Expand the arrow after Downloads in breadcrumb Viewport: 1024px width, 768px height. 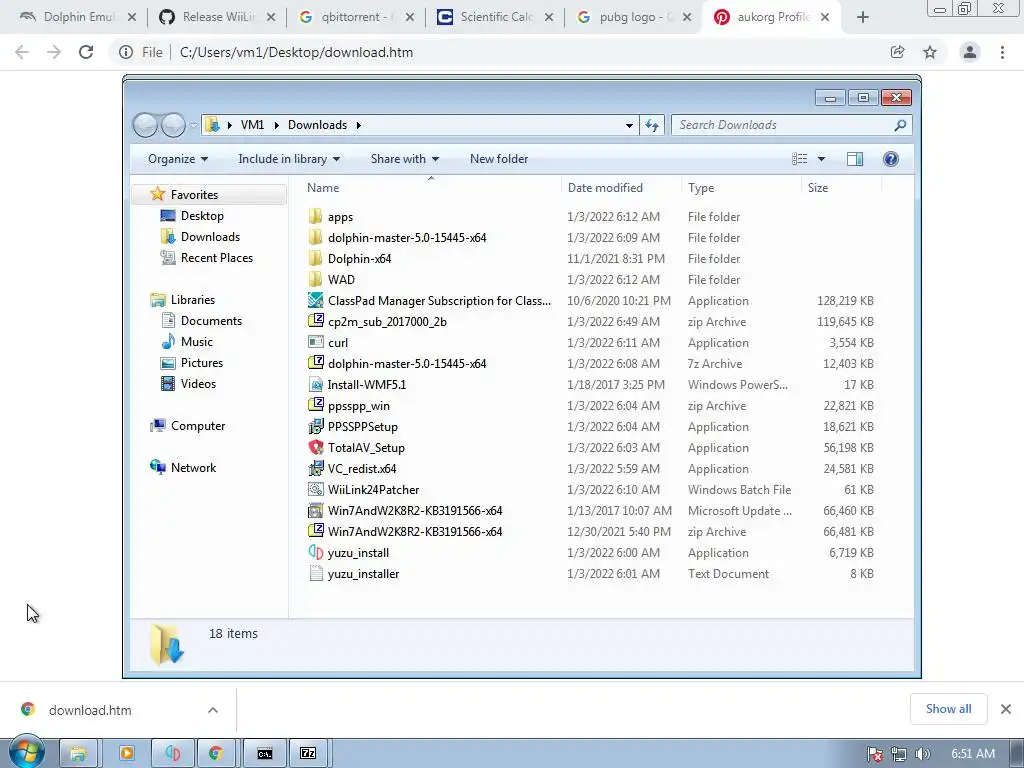pos(359,125)
